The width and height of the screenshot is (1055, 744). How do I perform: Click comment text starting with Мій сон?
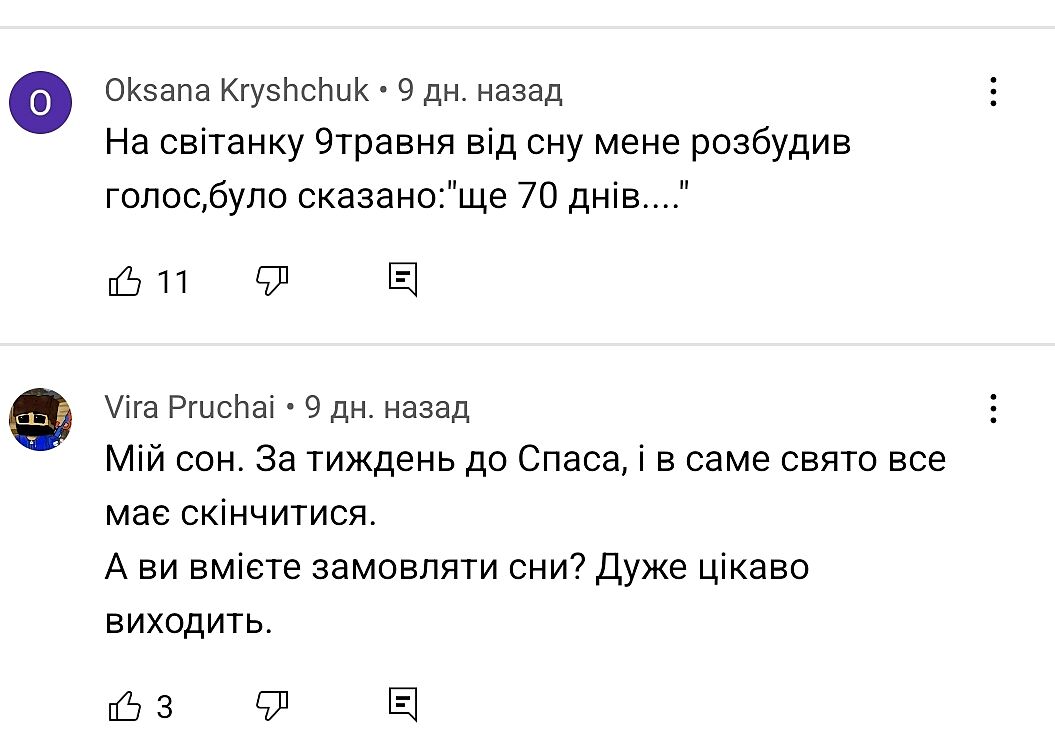coord(525,460)
